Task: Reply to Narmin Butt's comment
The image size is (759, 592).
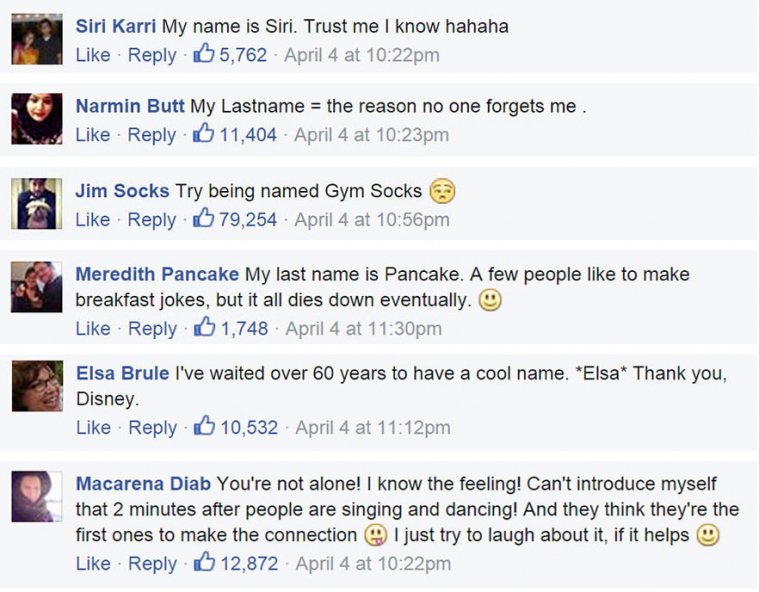Action: (152, 134)
